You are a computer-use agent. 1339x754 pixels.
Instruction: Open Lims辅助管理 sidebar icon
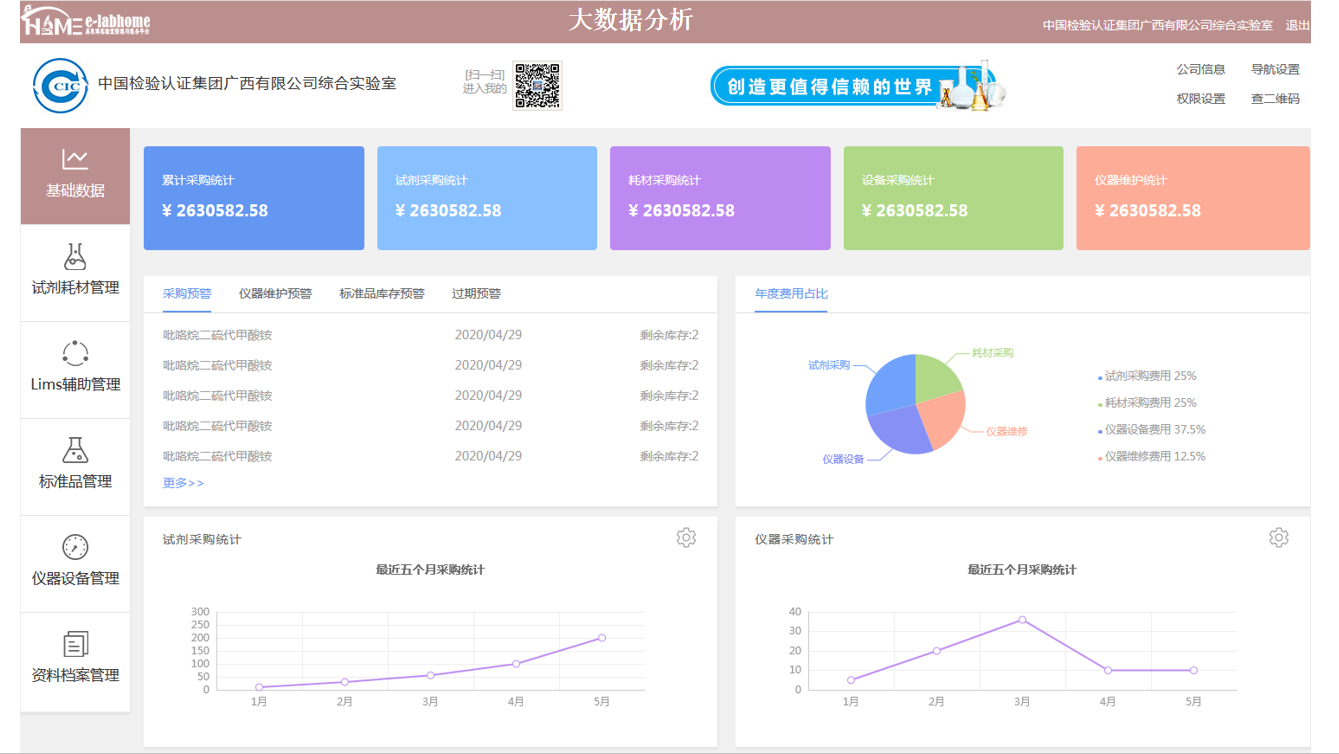(x=75, y=354)
